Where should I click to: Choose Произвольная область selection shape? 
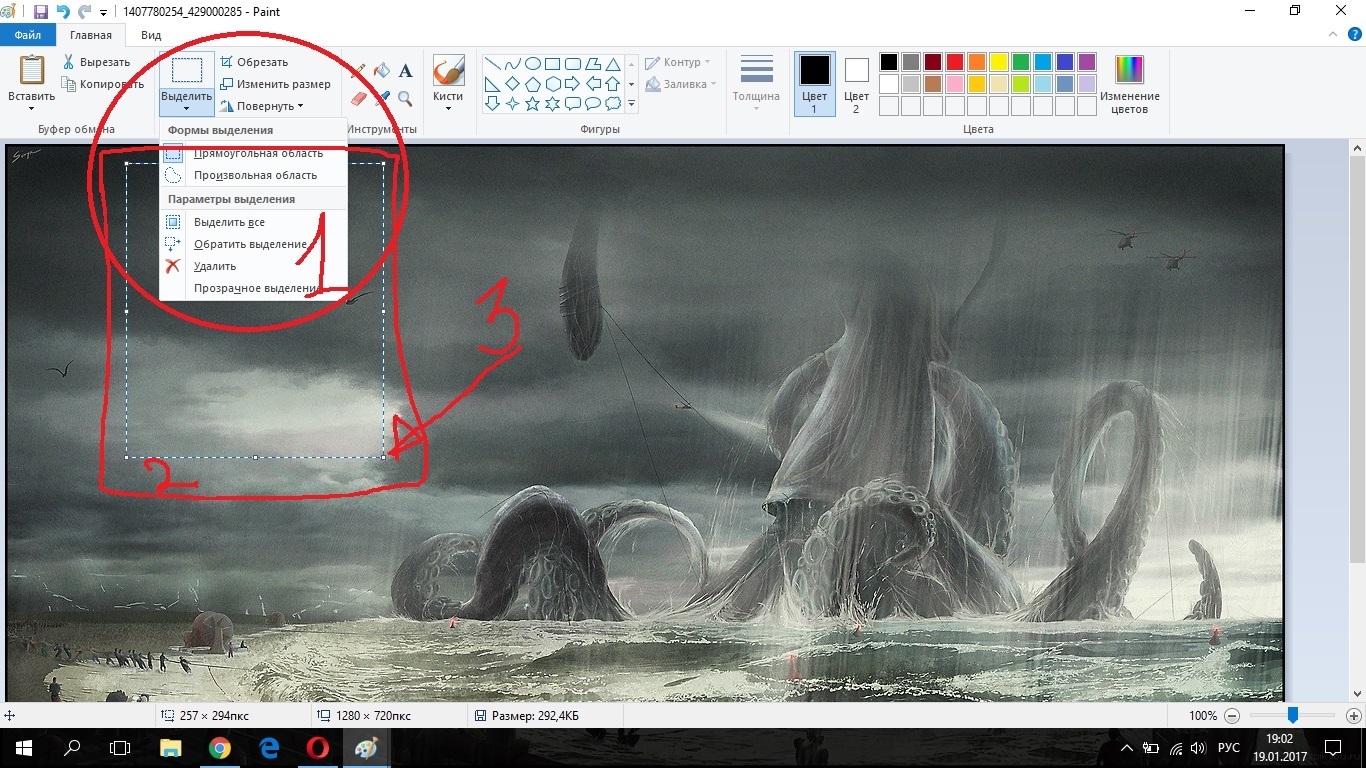[x=255, y=175]
